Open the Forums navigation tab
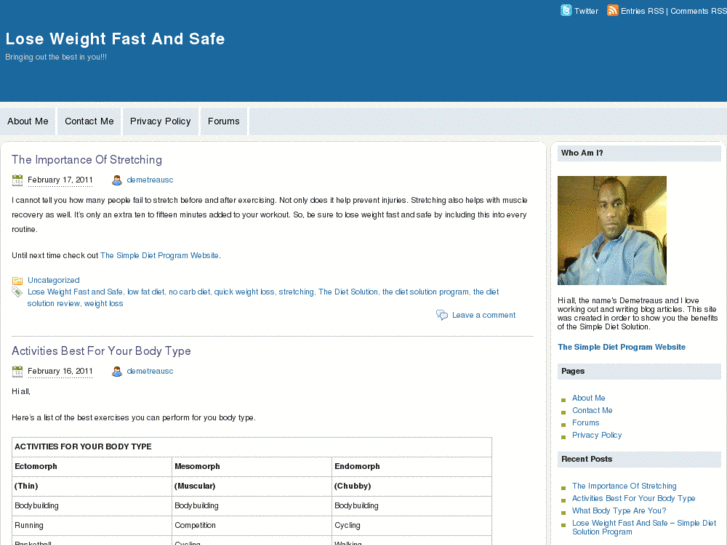 click(224, 121)
